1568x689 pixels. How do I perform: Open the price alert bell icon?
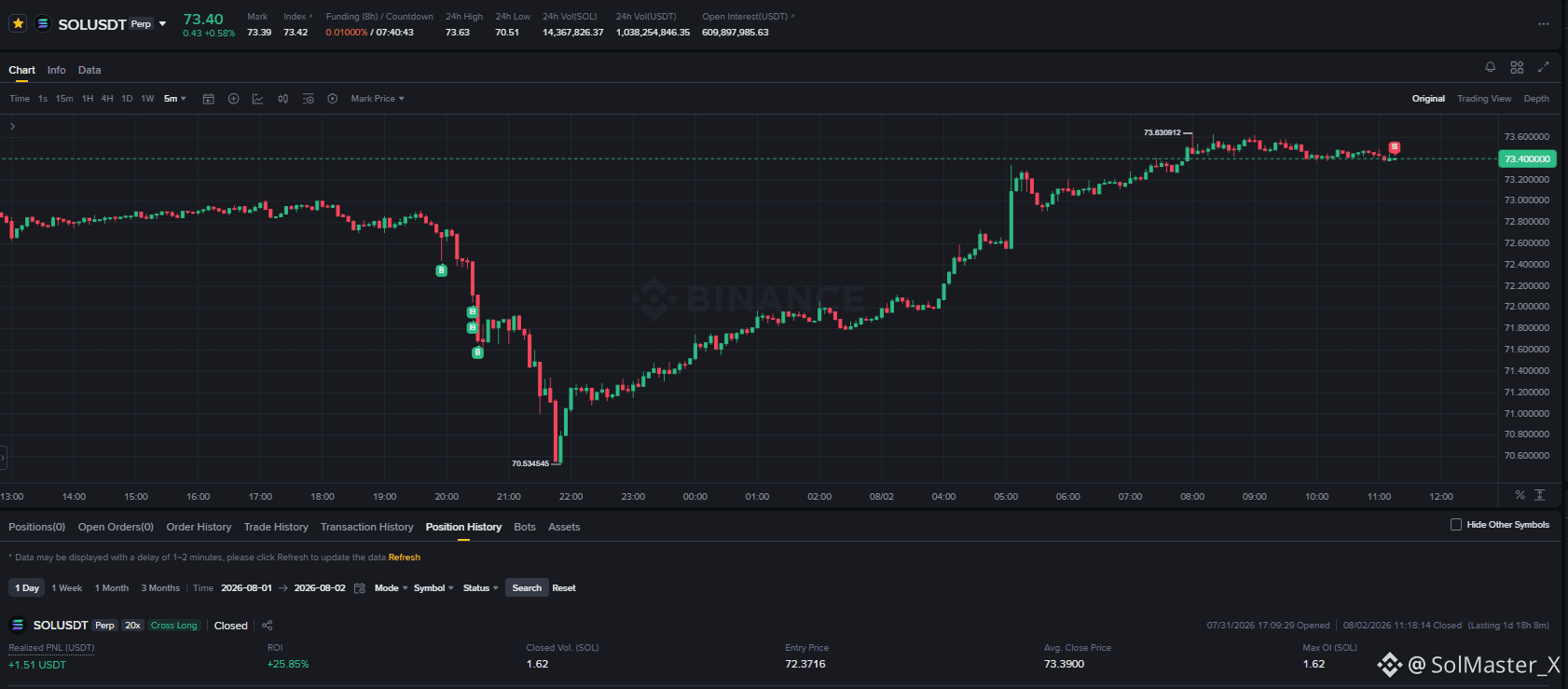coord(1490,67)
